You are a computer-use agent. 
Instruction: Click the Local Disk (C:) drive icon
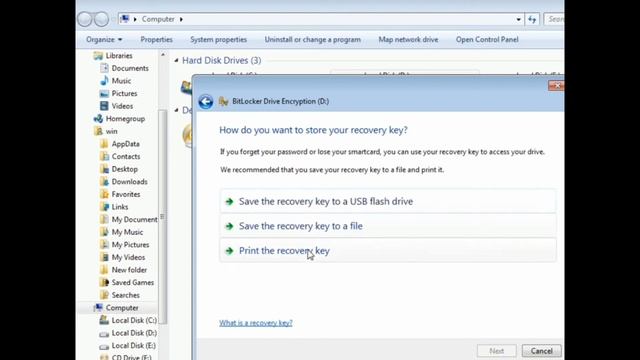(x=104, y=320)
